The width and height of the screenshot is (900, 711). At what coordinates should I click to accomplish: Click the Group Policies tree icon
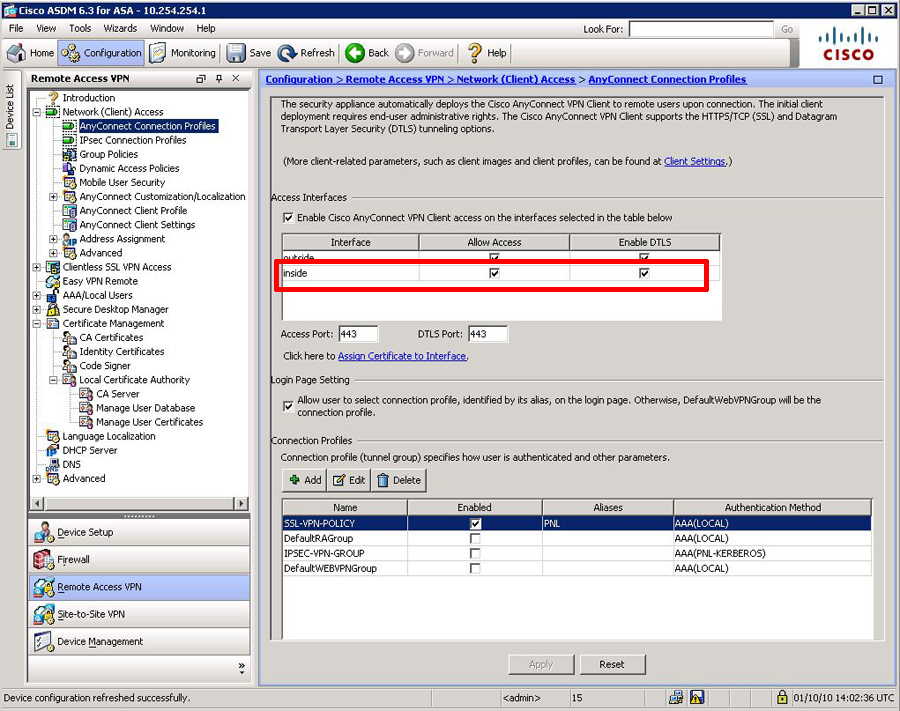click(69, 154)
